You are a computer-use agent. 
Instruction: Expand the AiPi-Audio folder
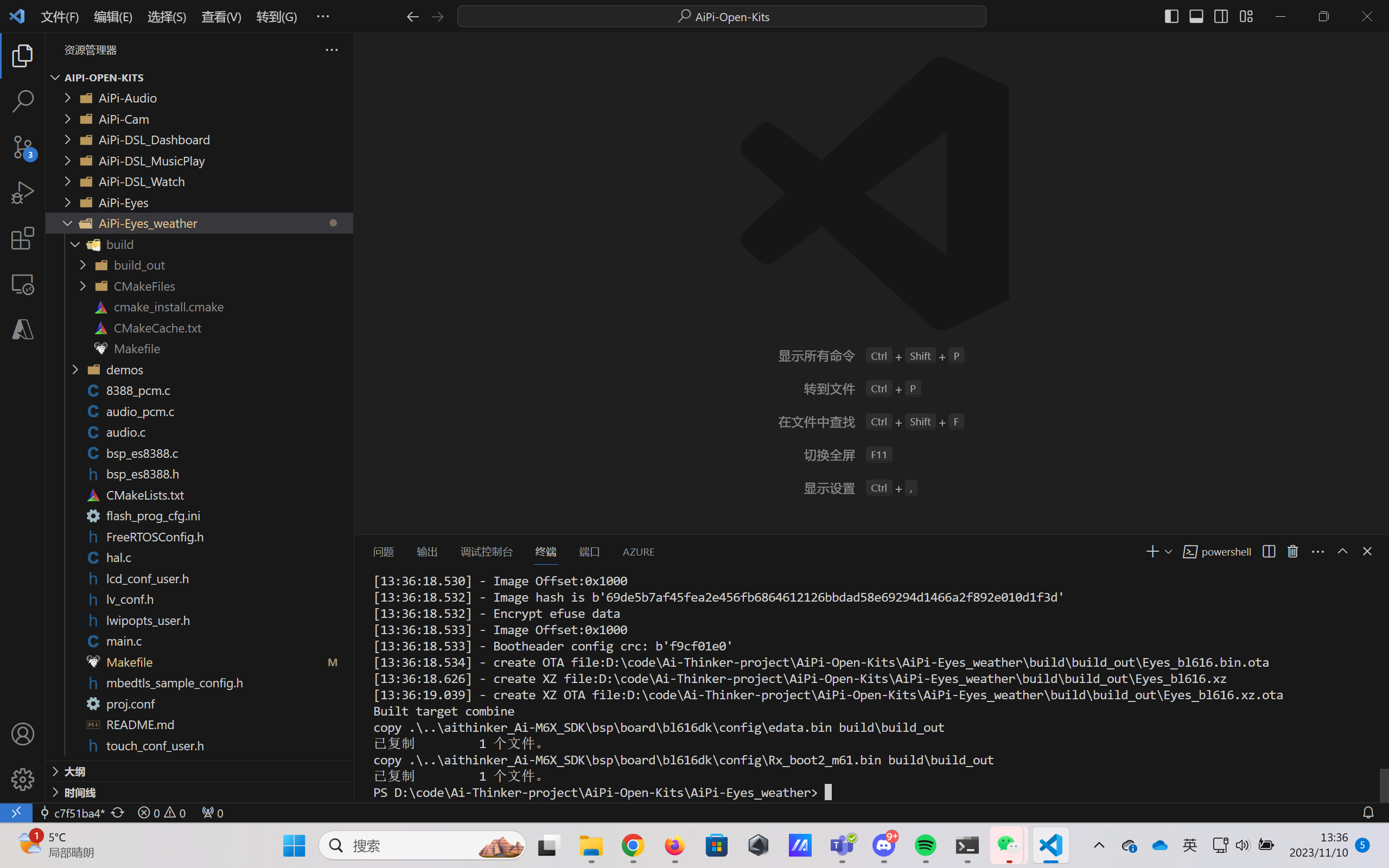click(x=67, y=98)
